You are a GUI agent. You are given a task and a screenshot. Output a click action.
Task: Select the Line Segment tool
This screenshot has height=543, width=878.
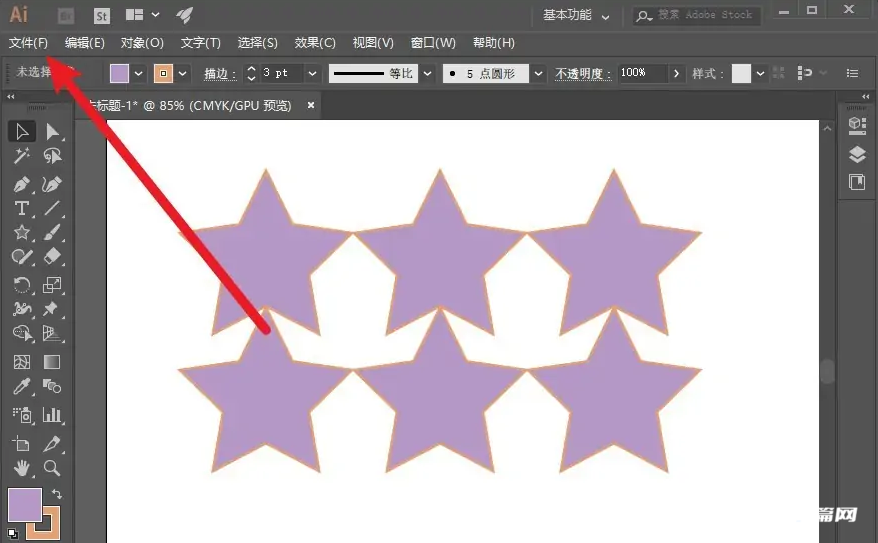(x=52, y=208)
